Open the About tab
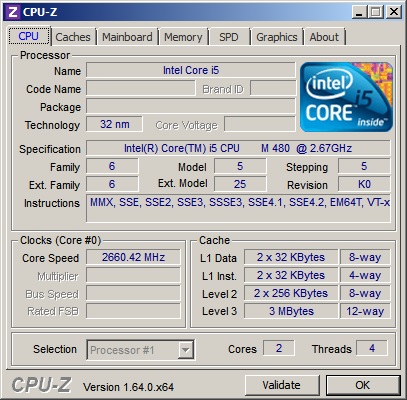The image size is (407, 400). (x=324, y=37)
